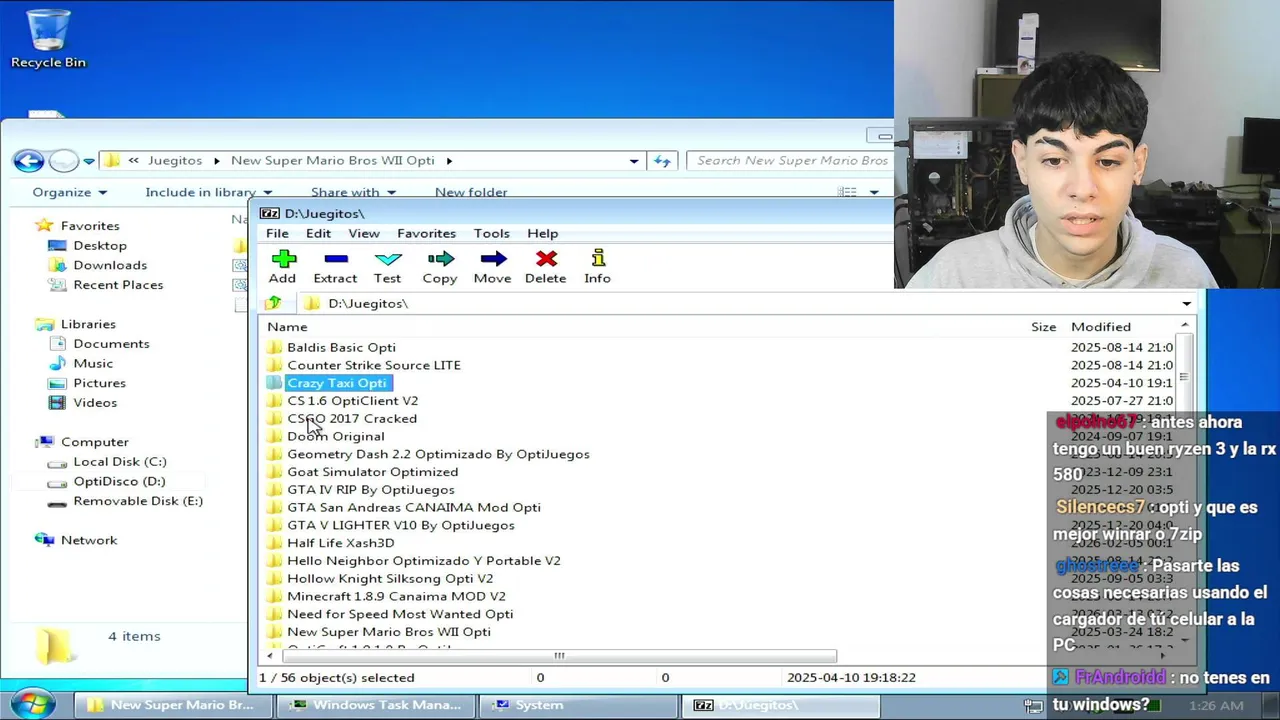Viewport: 1280px width, 720px height.
Task: Select Recent Places in Explorer sidebar
Action: [x=118, y=285]
